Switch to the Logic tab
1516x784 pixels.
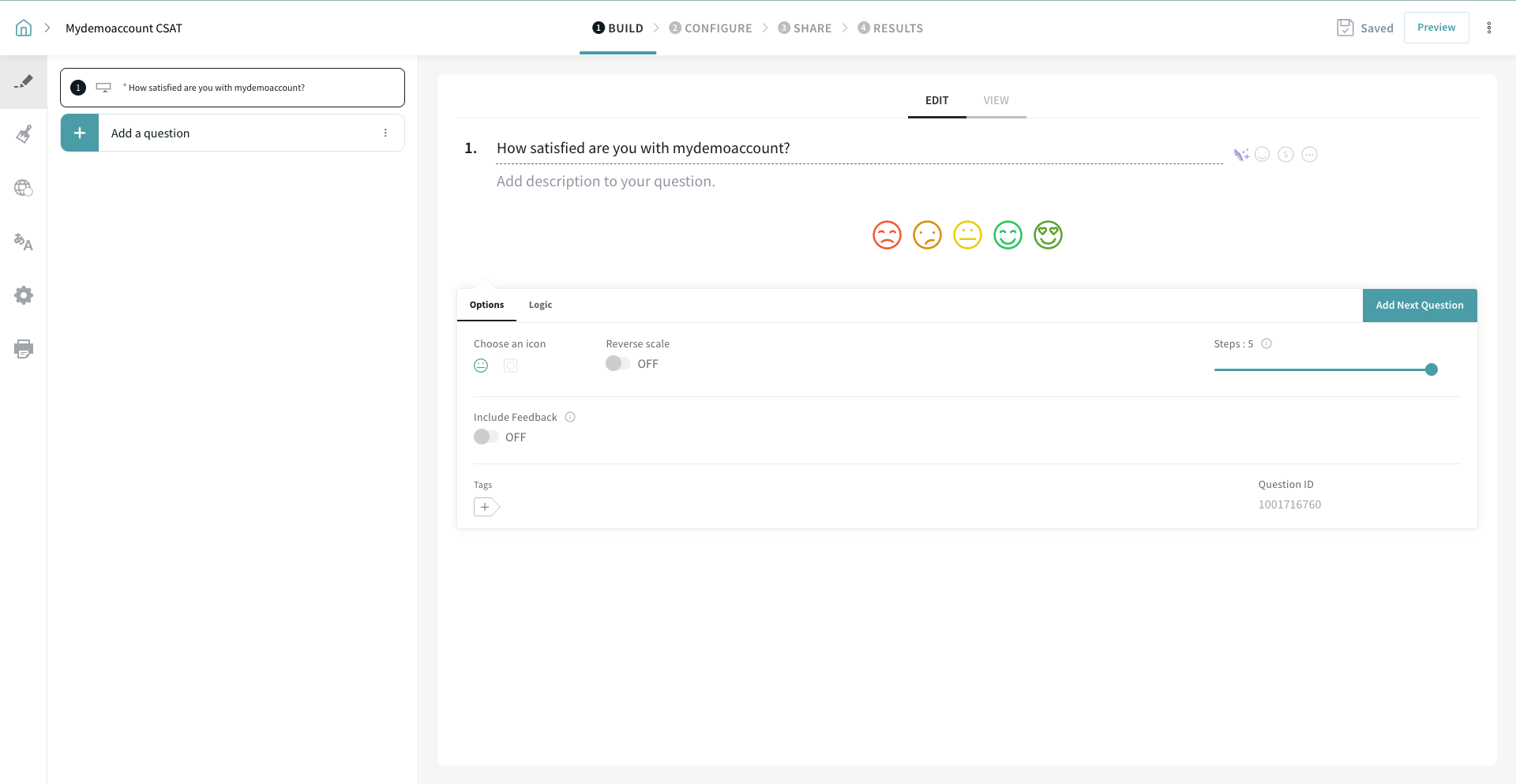point(540,306)
